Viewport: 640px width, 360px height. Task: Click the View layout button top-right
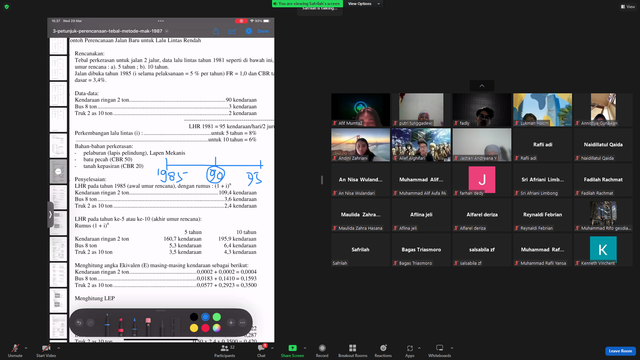pyautogui.click(x=627, y=7)
